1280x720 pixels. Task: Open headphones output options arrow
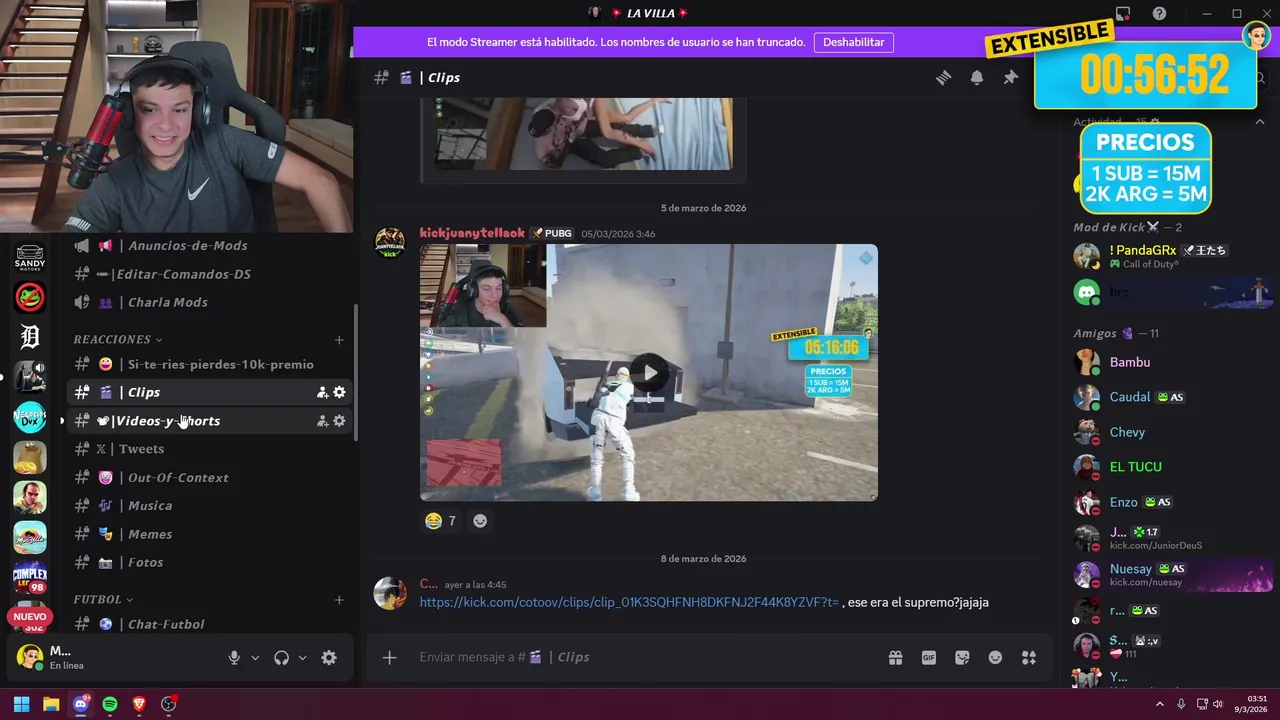point(302,657)
